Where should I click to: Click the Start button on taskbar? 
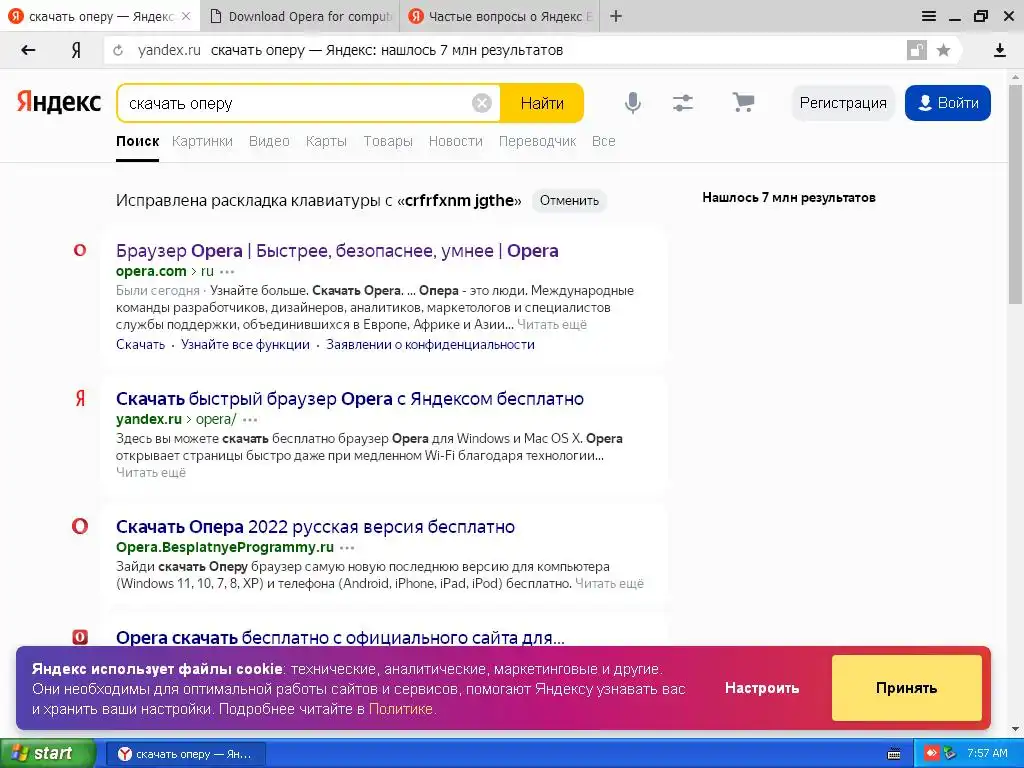coord(48,754)
